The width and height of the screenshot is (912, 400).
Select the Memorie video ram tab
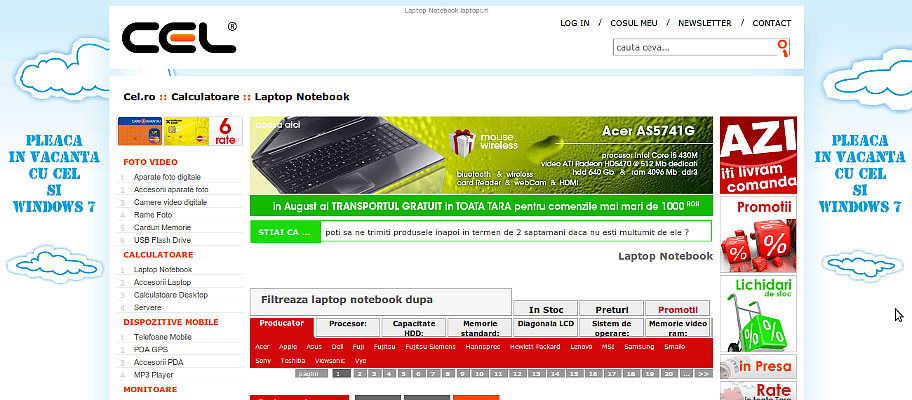(x=678, y=327)
